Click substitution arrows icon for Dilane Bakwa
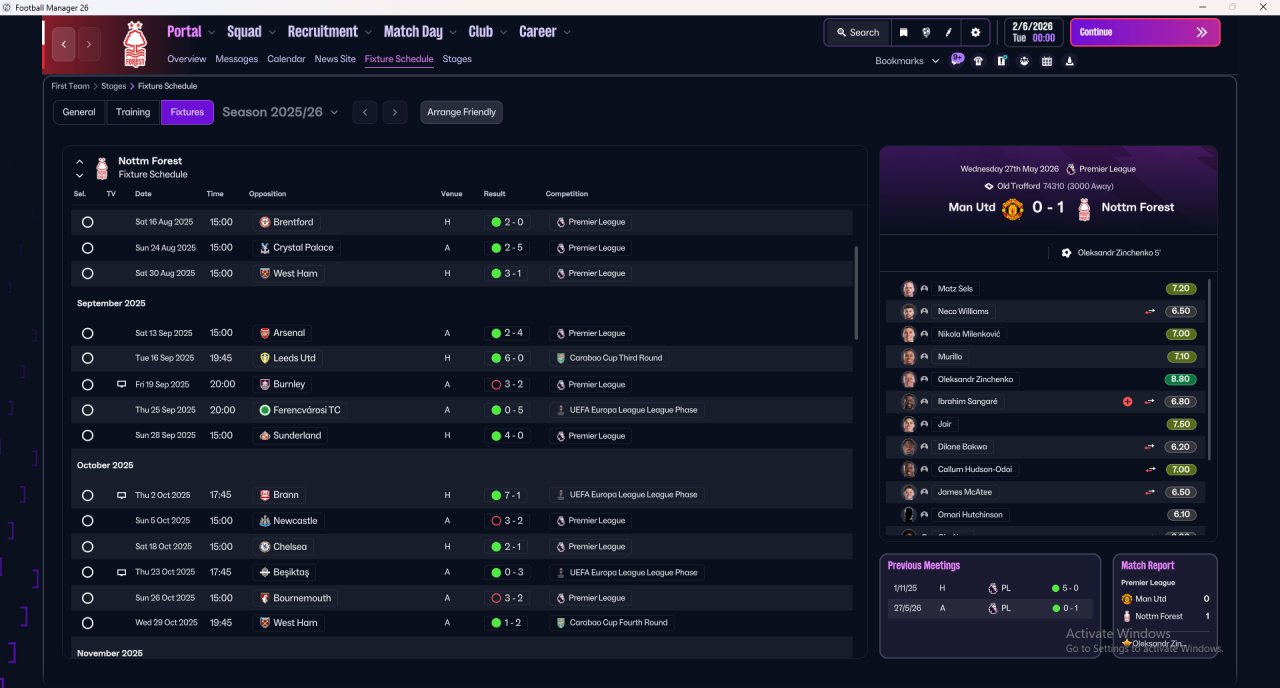The image size is (1280, 688). (x=1150, y=447)
